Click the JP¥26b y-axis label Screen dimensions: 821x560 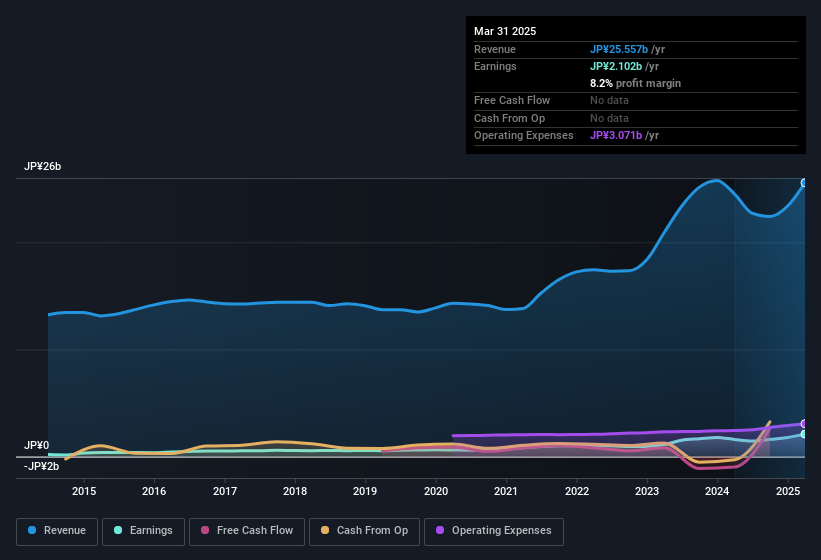pos(42,166)
